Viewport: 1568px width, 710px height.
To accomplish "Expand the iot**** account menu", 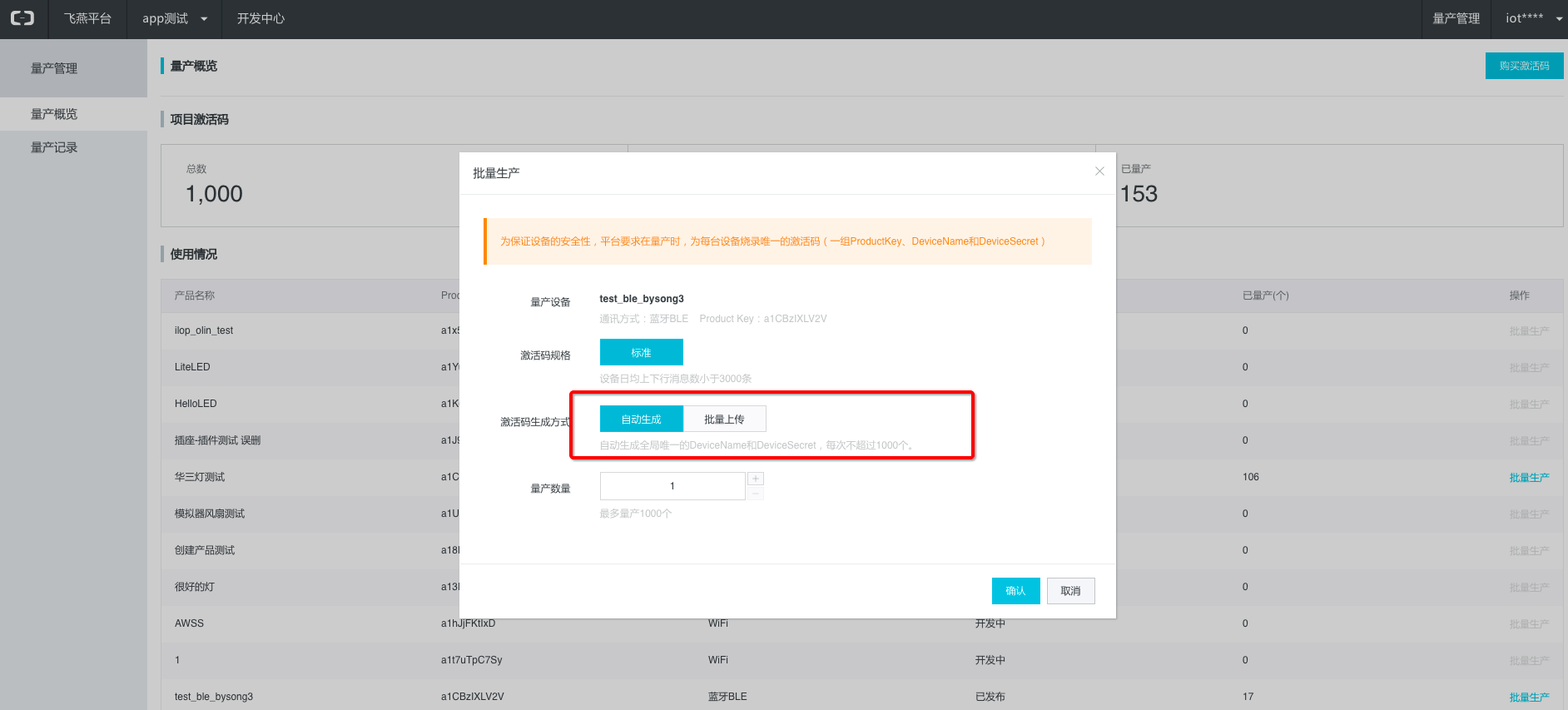I will (x=1533, y=18).
